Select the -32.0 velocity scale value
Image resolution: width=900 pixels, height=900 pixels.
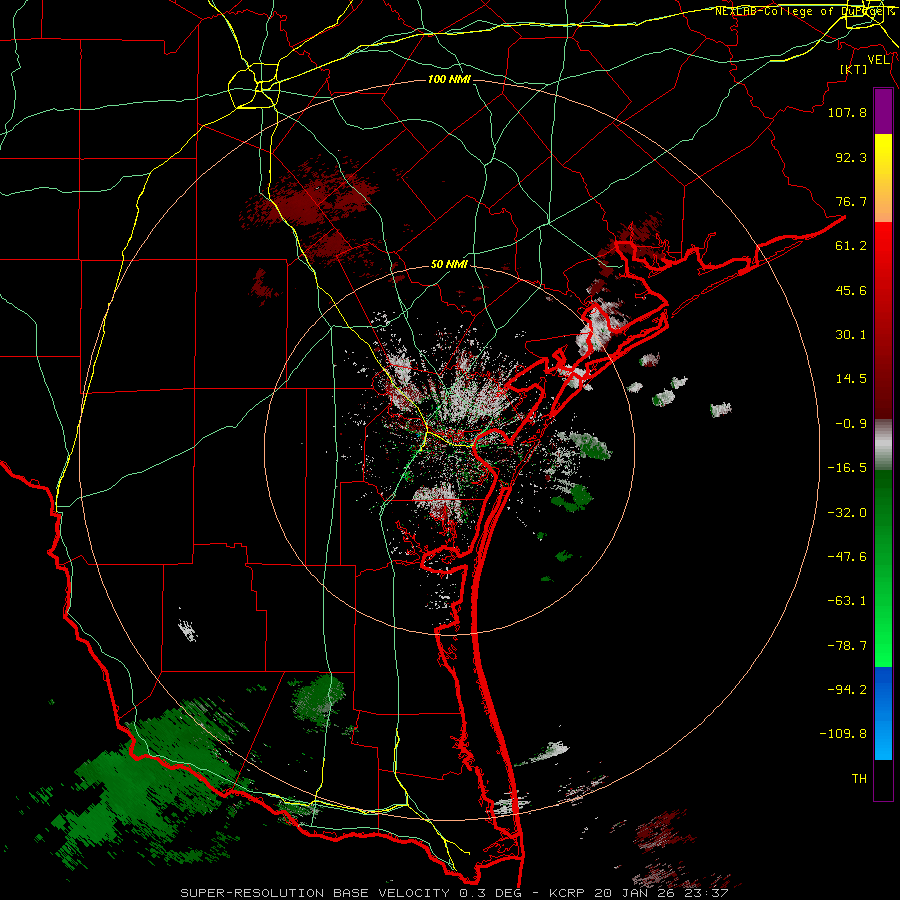point(847,513)
